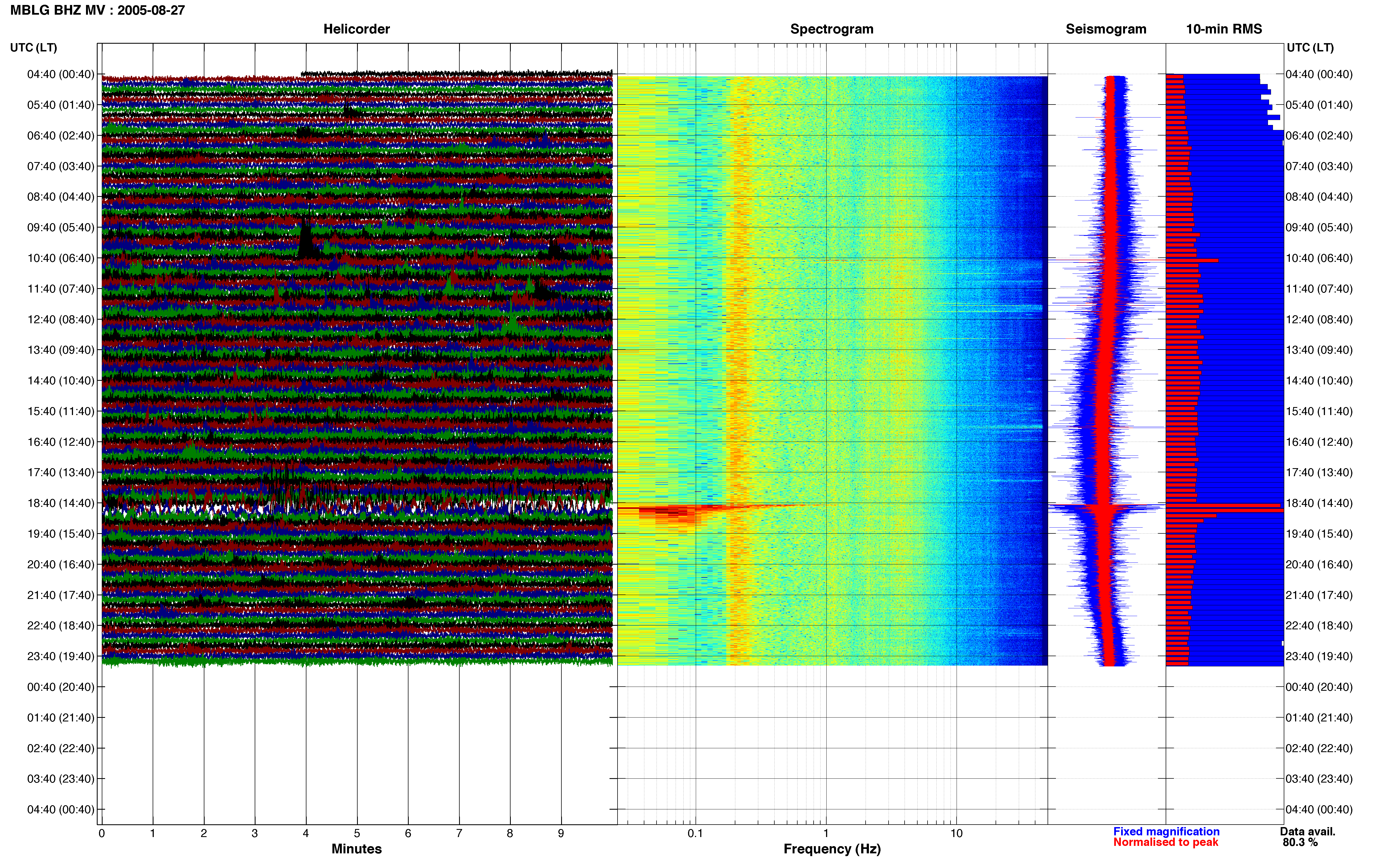Click left axis label 19:40 (15:40)

61,534
